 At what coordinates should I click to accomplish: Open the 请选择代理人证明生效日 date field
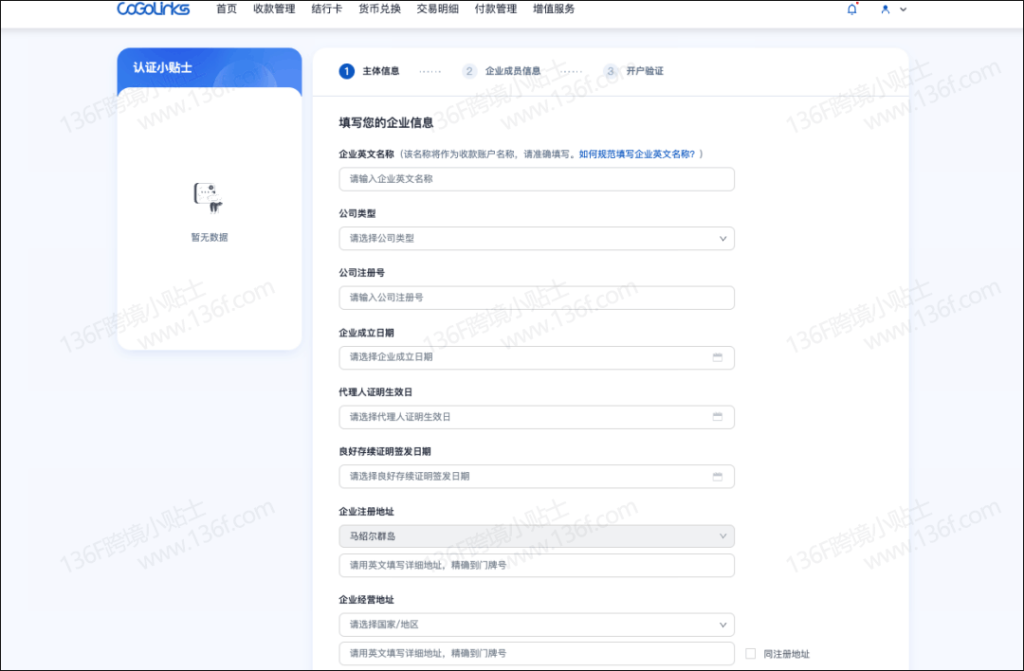point(536,417)
